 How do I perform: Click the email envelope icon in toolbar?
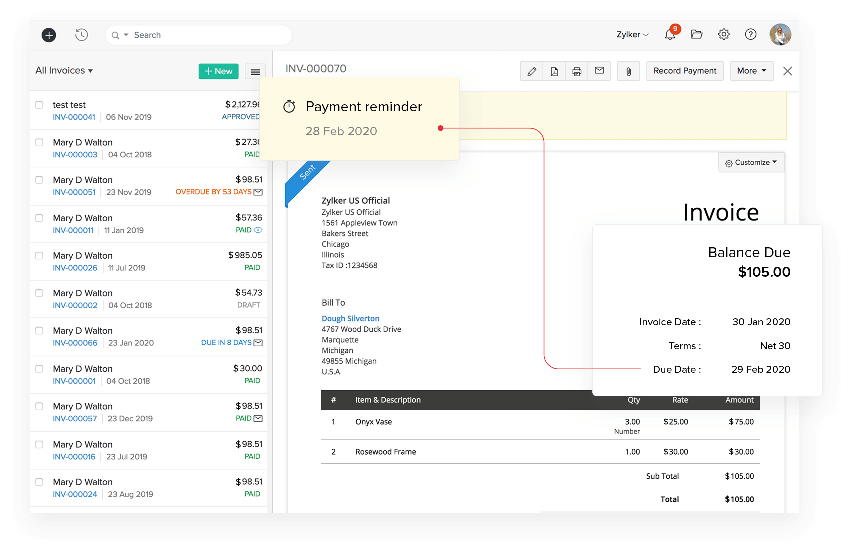[x=599, y=71]
